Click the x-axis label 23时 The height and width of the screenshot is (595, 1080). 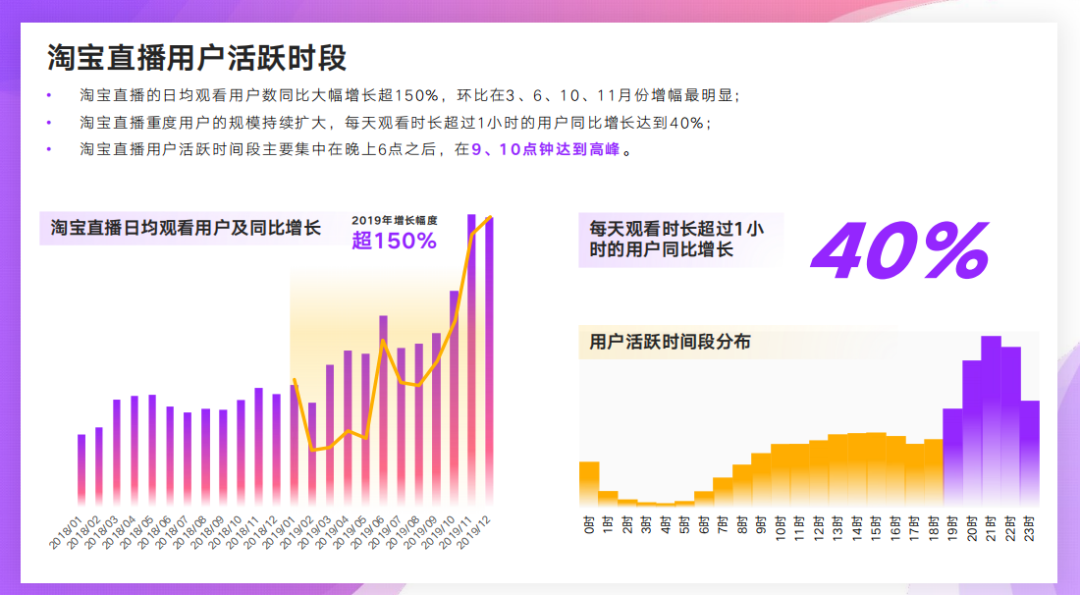(x=1030, y=528)
